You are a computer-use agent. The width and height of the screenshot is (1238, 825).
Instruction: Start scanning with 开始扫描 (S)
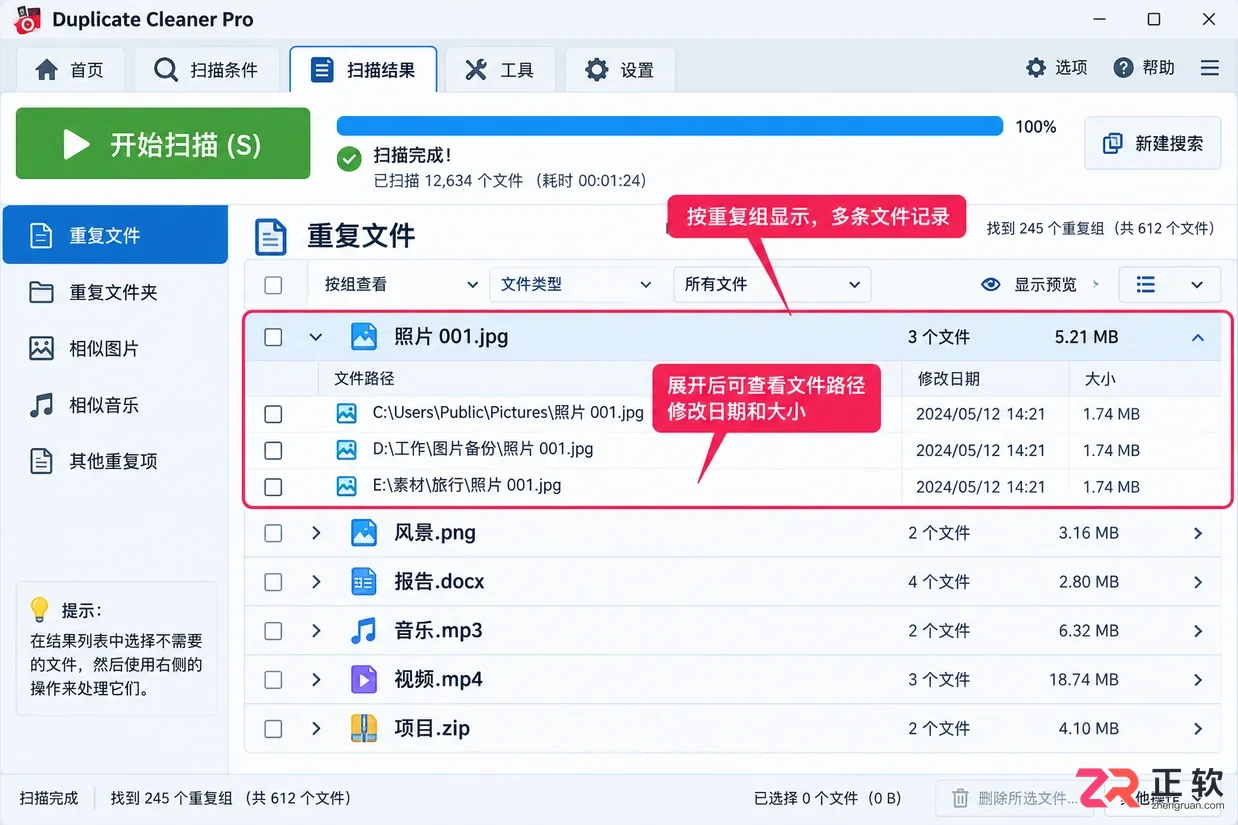163,144
